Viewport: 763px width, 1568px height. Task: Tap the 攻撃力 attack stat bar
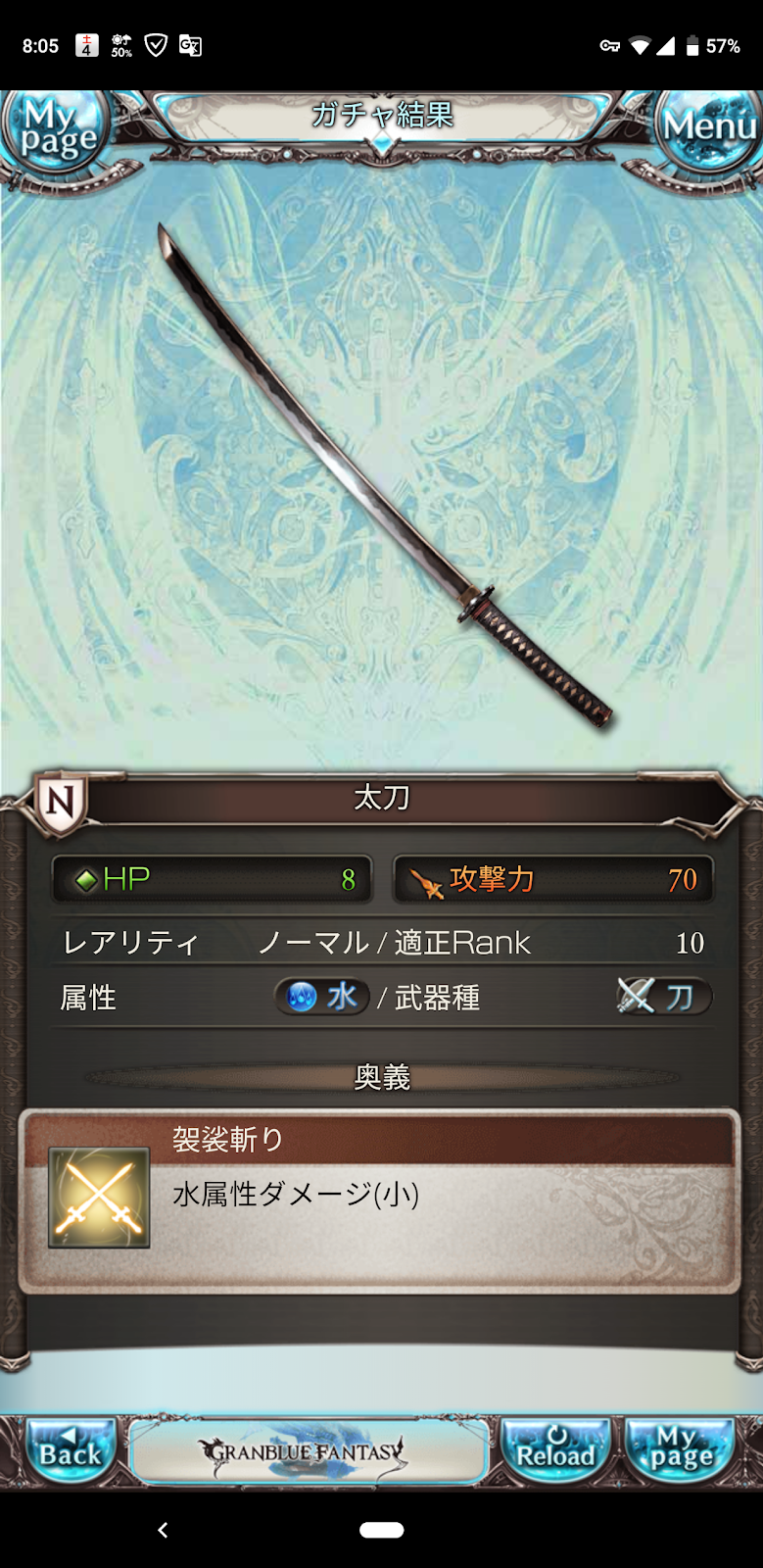click(552, 879)
